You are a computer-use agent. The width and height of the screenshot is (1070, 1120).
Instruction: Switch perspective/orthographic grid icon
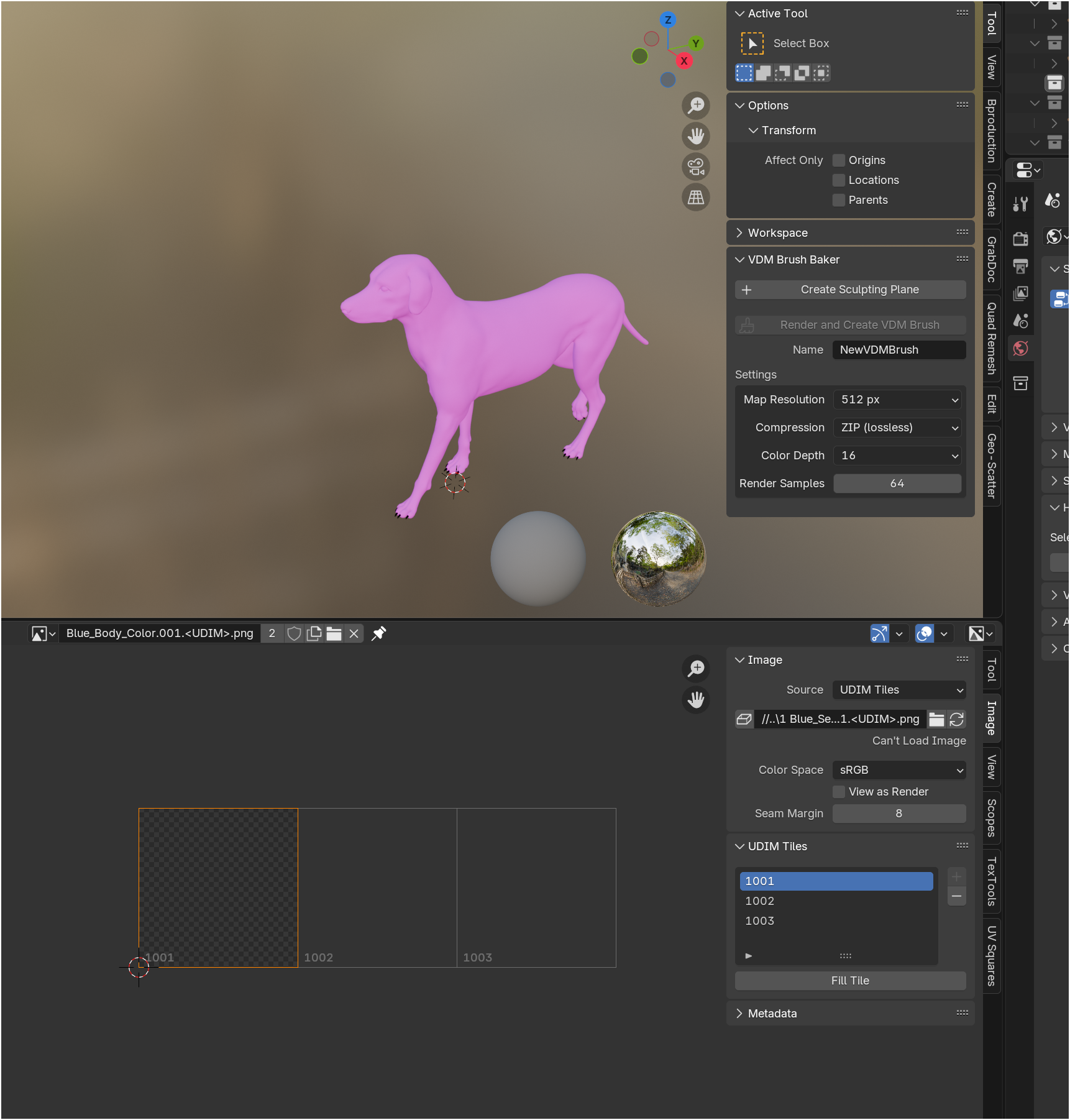pos(696,197)
